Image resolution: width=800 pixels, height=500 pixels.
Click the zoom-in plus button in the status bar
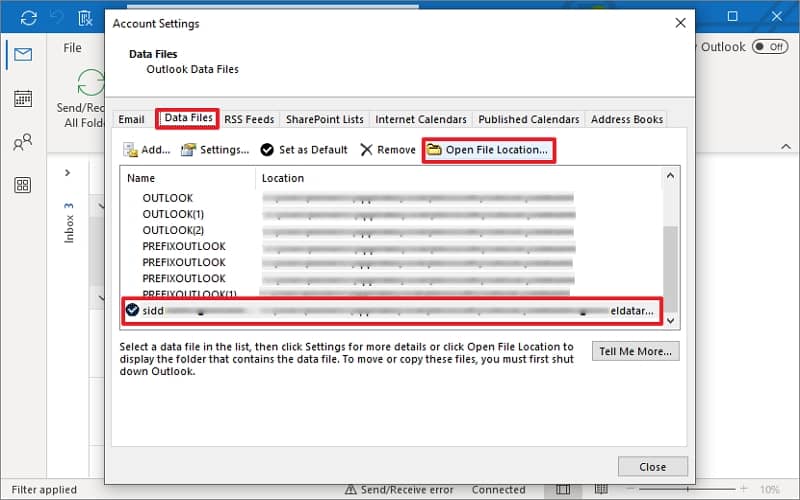[744, 489]
